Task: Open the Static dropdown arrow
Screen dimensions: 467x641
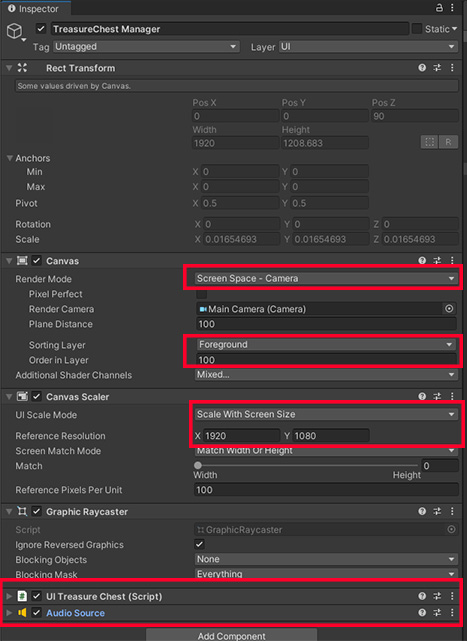Action: click(x=454, y=29)
